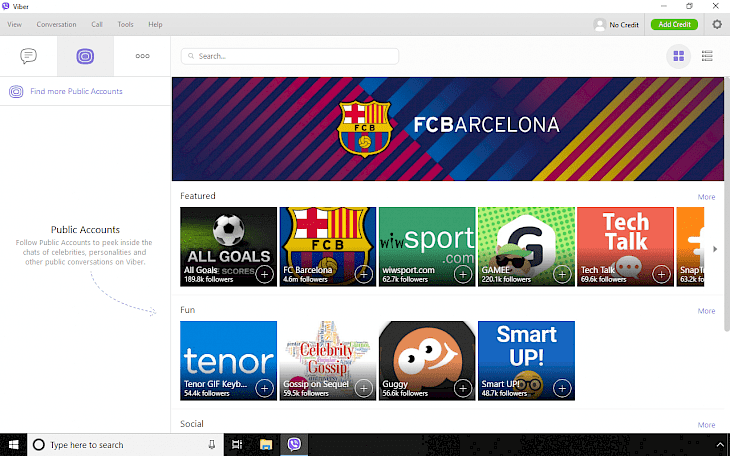This screenshot has width=730, height=456.
Task: Switch to list view layout
Action: (x=707, y=56)
